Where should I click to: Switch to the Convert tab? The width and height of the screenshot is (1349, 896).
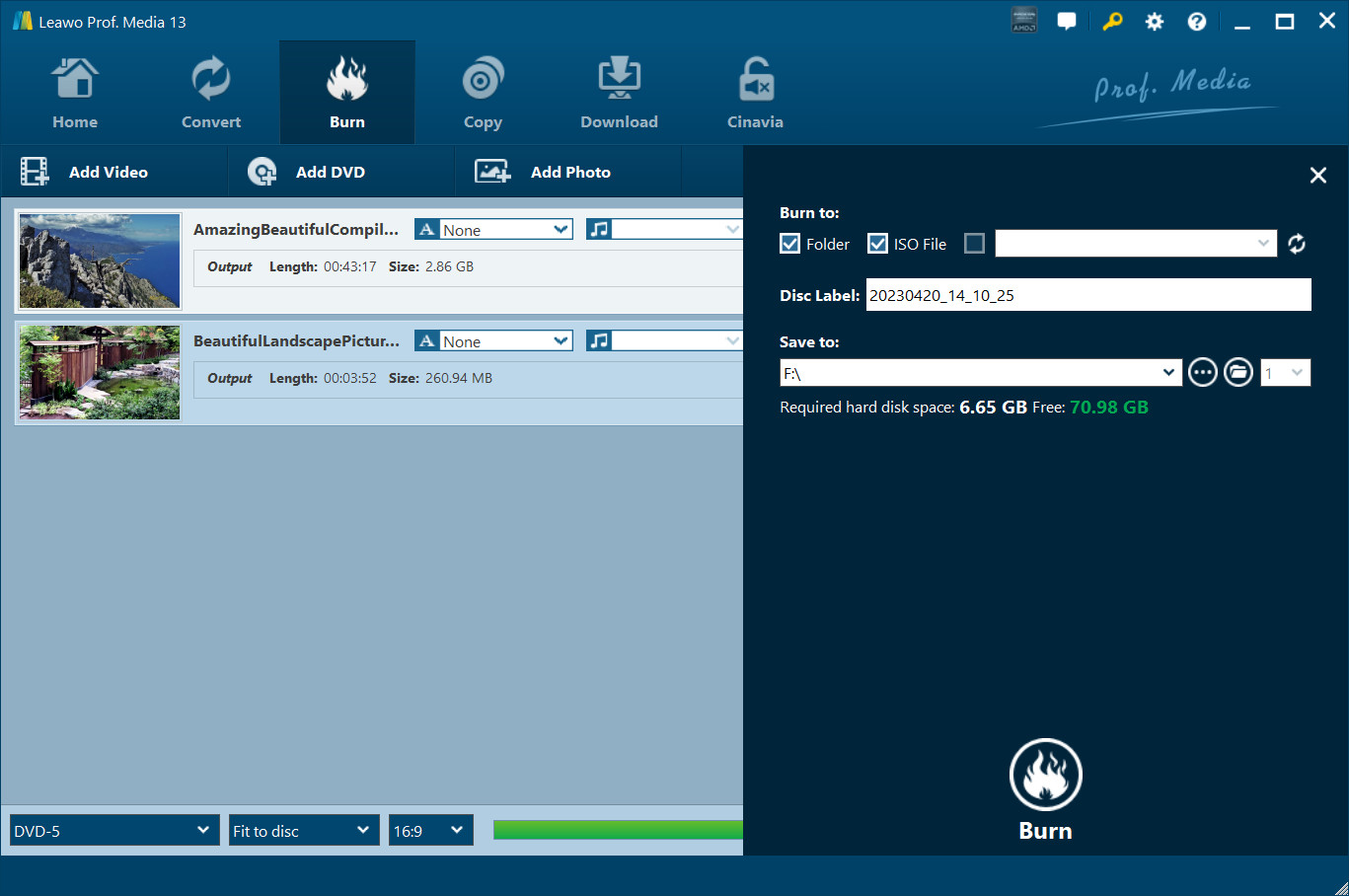211,94
